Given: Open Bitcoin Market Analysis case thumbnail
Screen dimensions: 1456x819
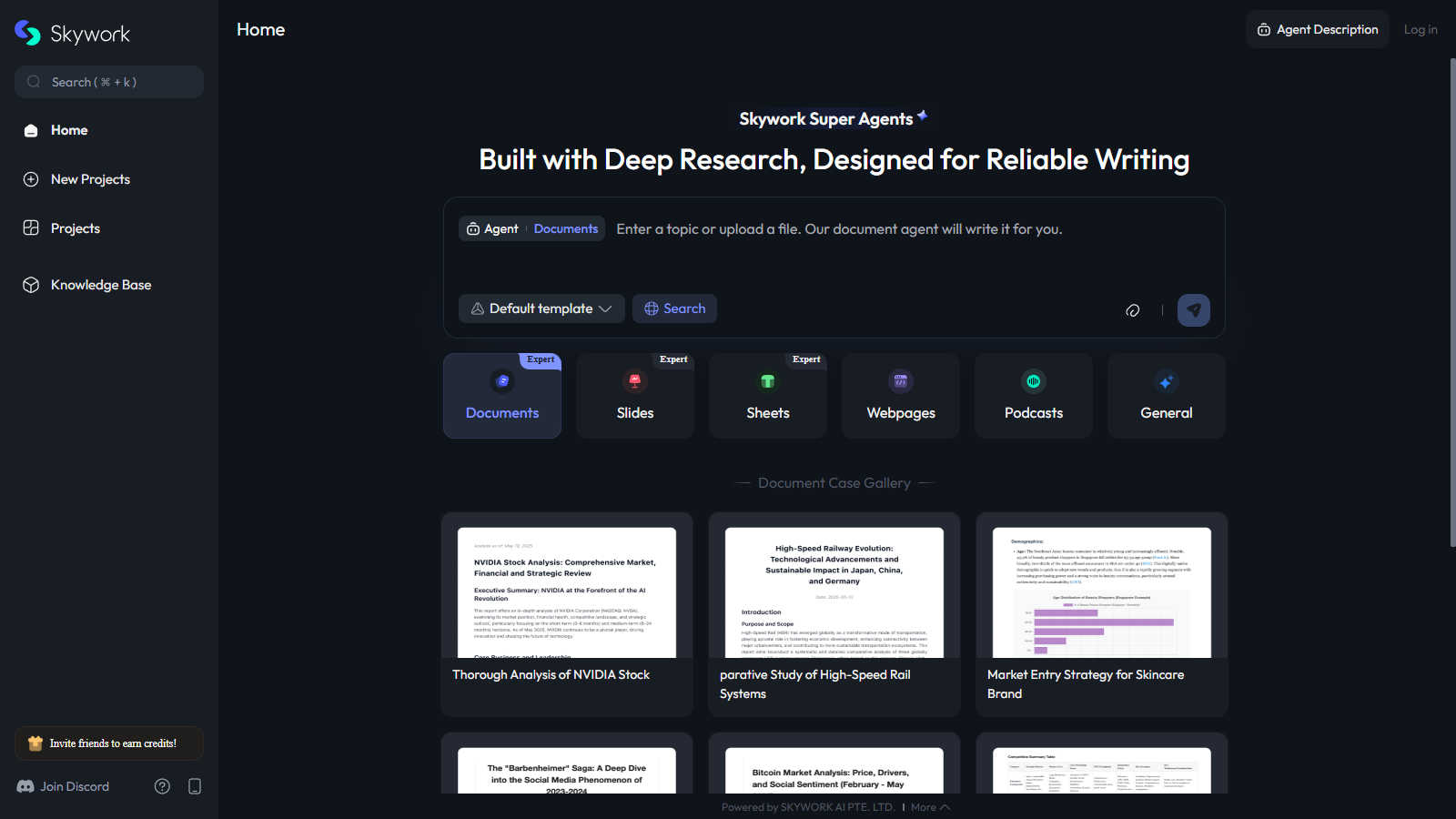Looking at the screenshot, I should point(834,771).
